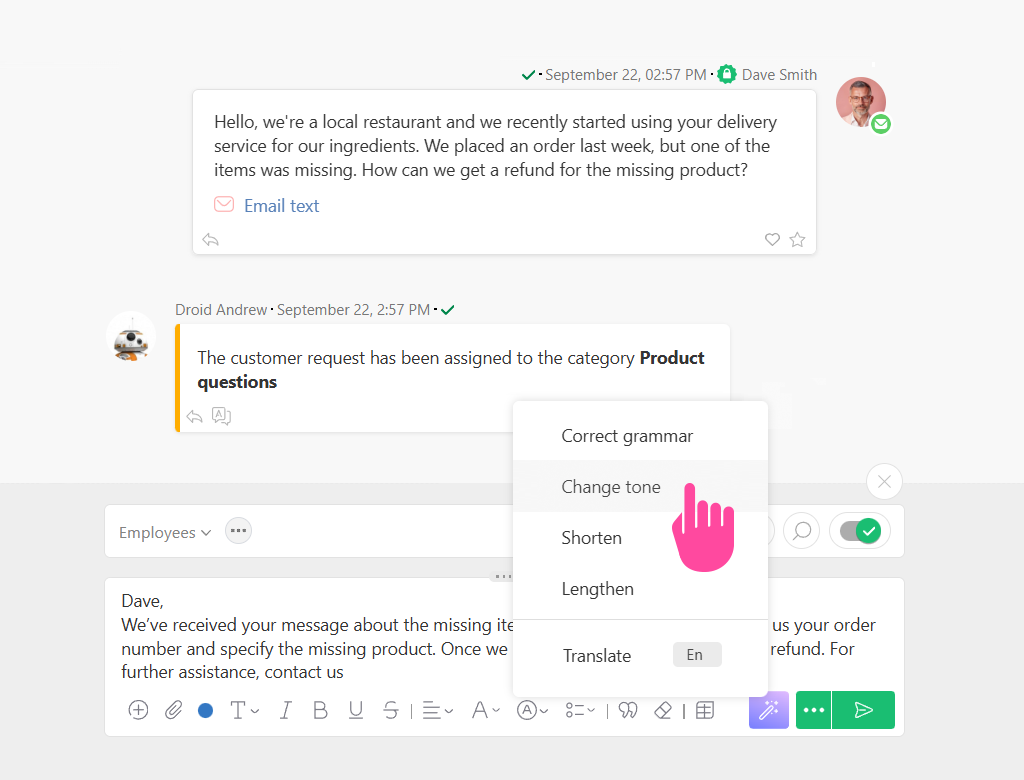This screenshot has width=1024, height=780.
Task: Open the Employees dropdown
Action: click(165, 533)
